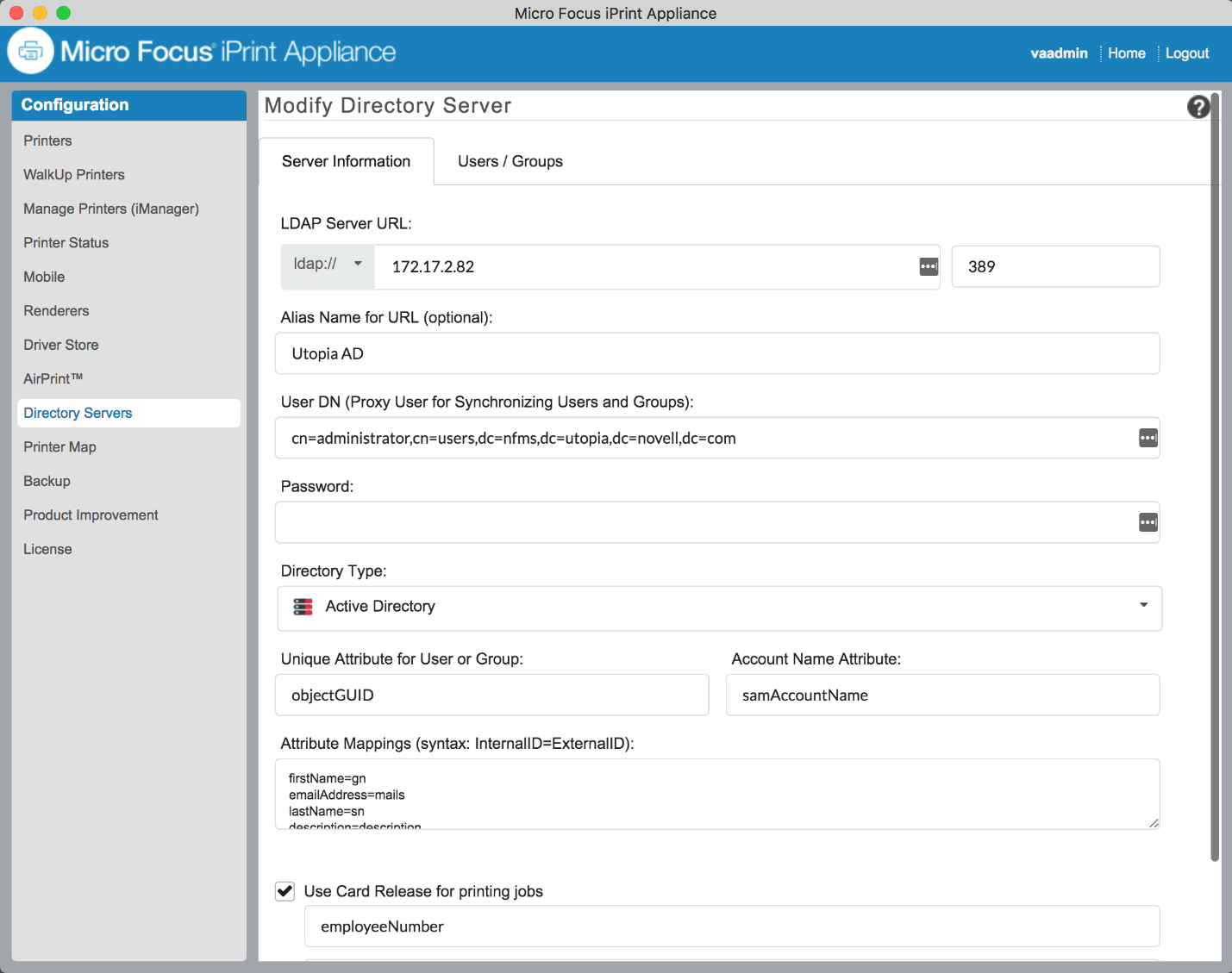
Task: Click the Home link in header
Action: pos(1127,53)
